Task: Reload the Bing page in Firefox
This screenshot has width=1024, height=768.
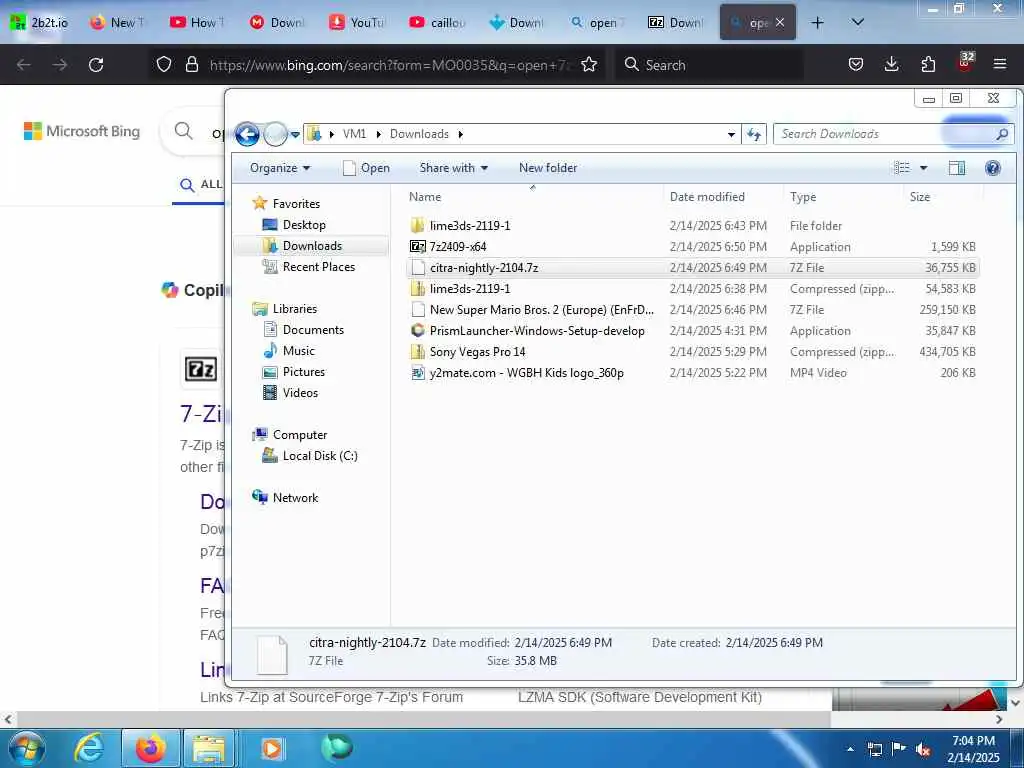Action: pos(96,65)
